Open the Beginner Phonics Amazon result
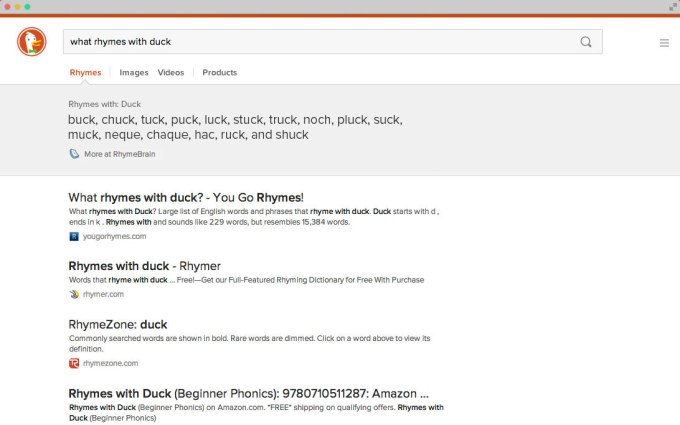680x425 pixels. 248,393
